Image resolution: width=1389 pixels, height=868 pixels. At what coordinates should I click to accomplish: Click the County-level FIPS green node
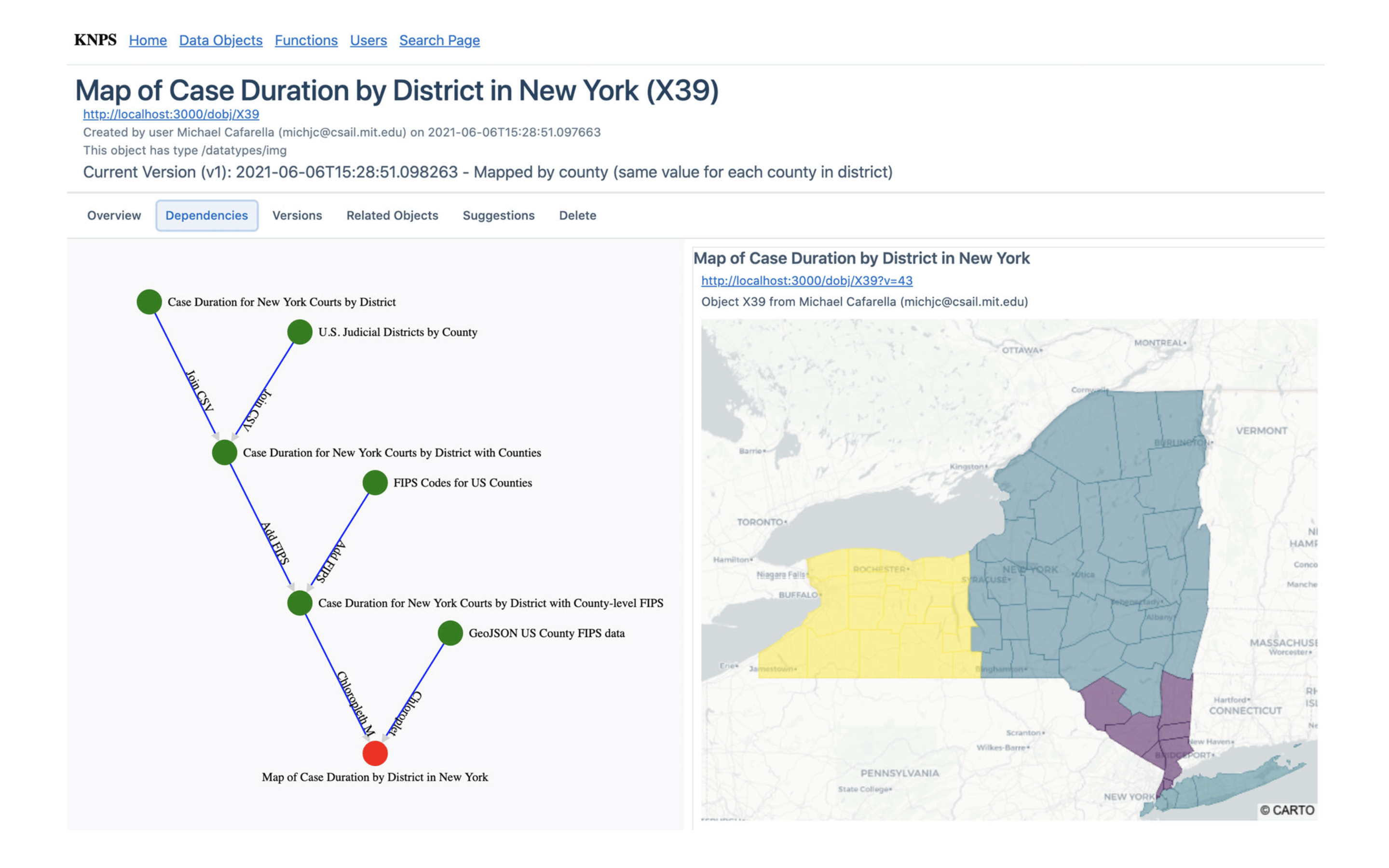[x=300, y=603]
